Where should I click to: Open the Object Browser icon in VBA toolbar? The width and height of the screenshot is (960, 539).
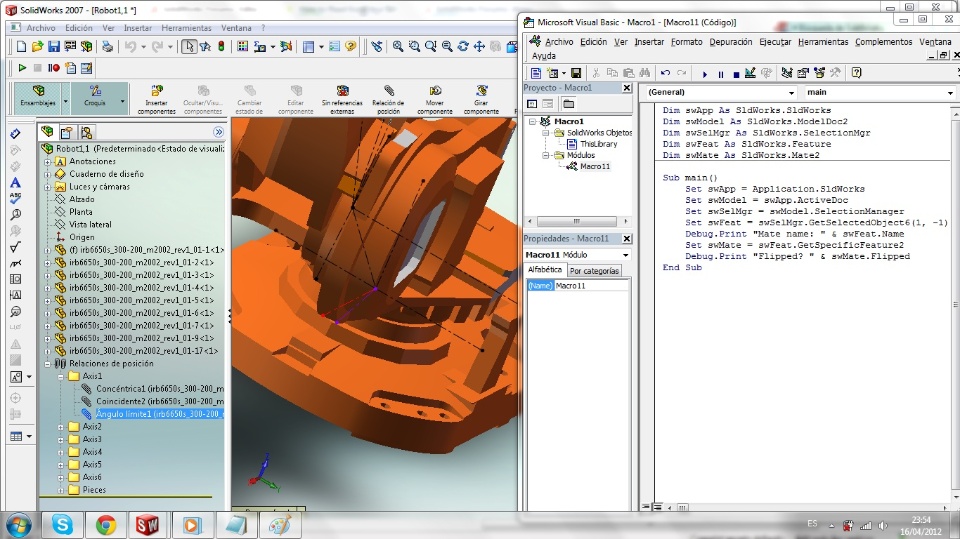(x=819, y=73)
